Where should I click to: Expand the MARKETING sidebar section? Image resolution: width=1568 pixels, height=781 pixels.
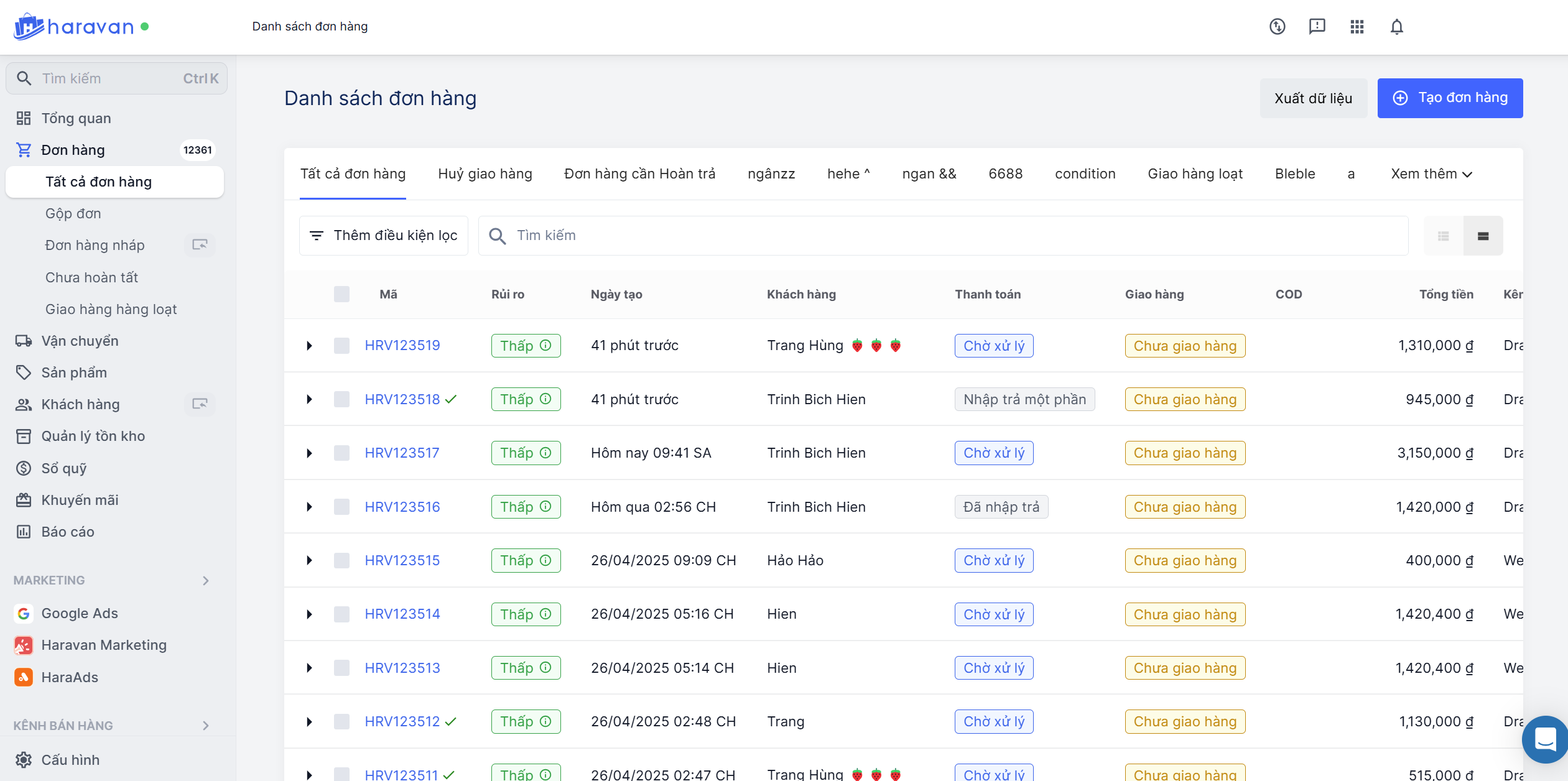pyautogui.click(x=205, y=580)
